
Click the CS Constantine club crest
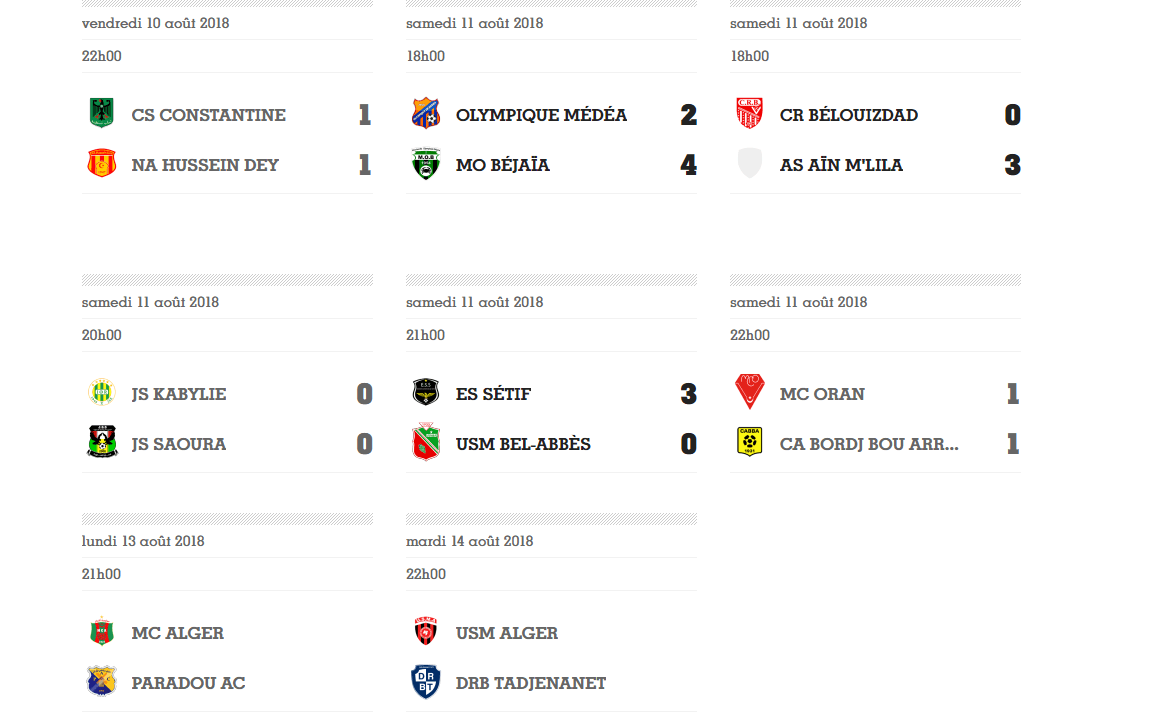tap(101, 114)
